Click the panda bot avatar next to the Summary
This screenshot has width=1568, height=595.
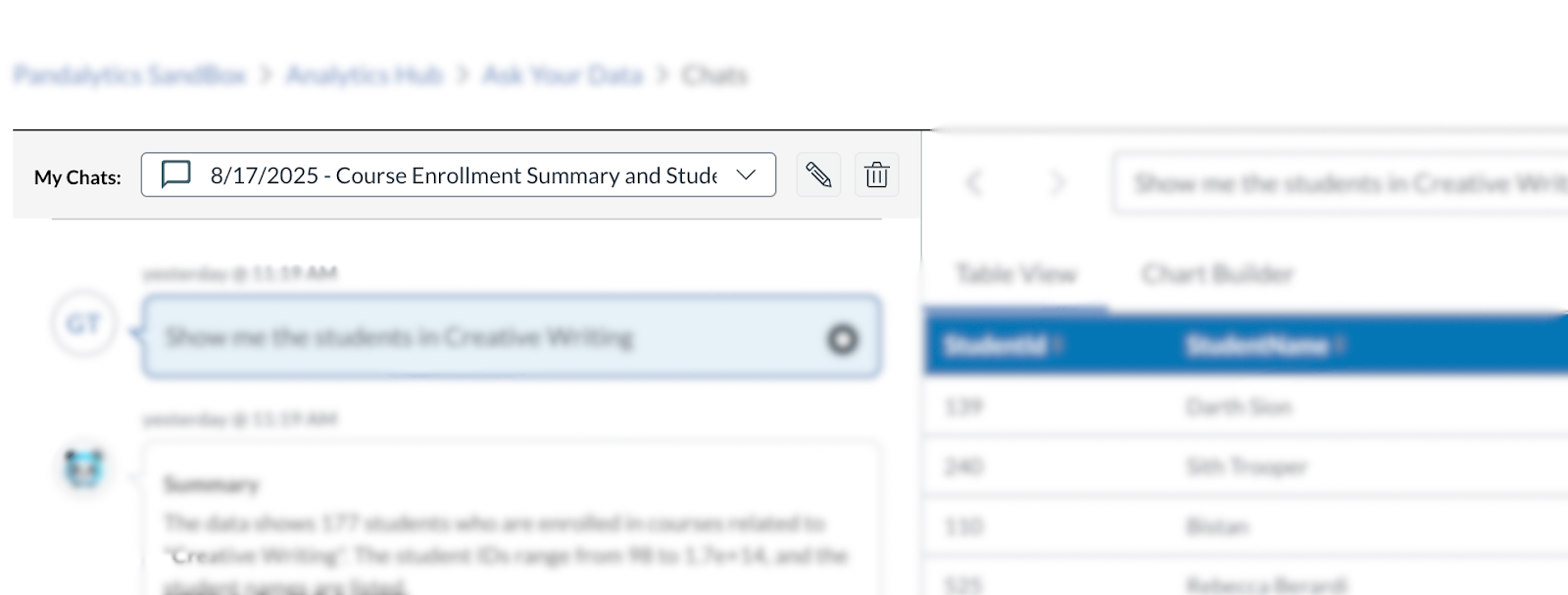click(84, 469)
